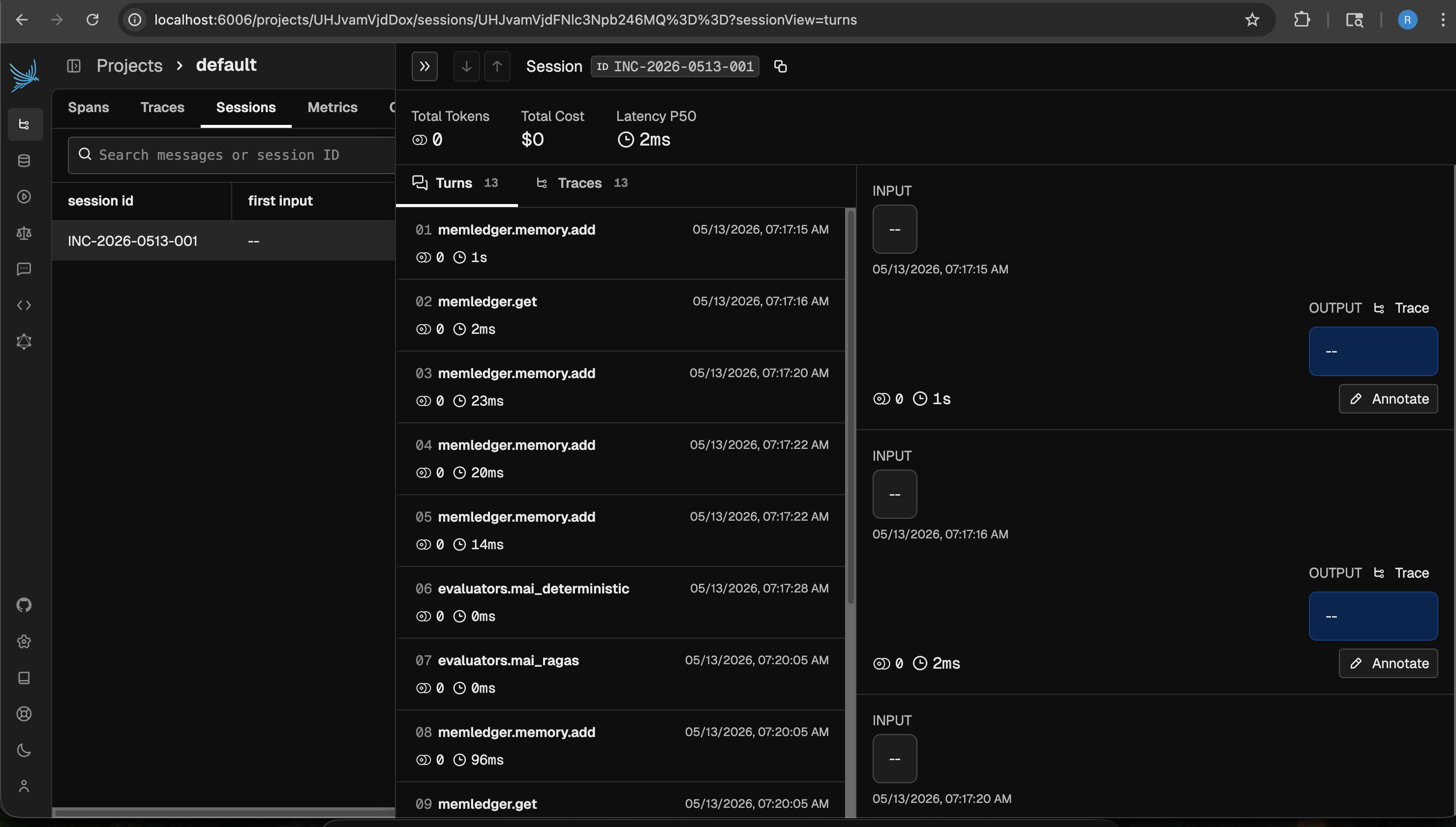
Task: Go to next session with down arrow
Action: click(466, 66)
